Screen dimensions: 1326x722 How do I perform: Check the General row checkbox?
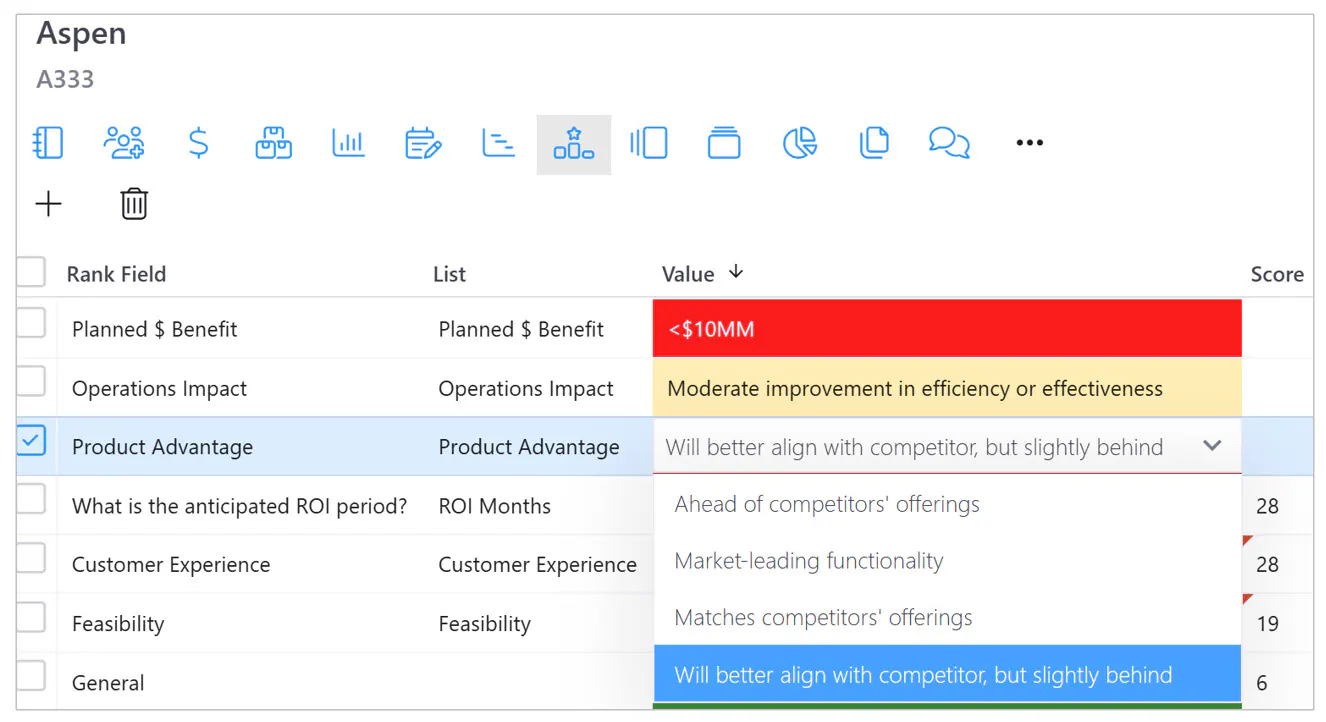pyautogui.click(x=31, y=677)
